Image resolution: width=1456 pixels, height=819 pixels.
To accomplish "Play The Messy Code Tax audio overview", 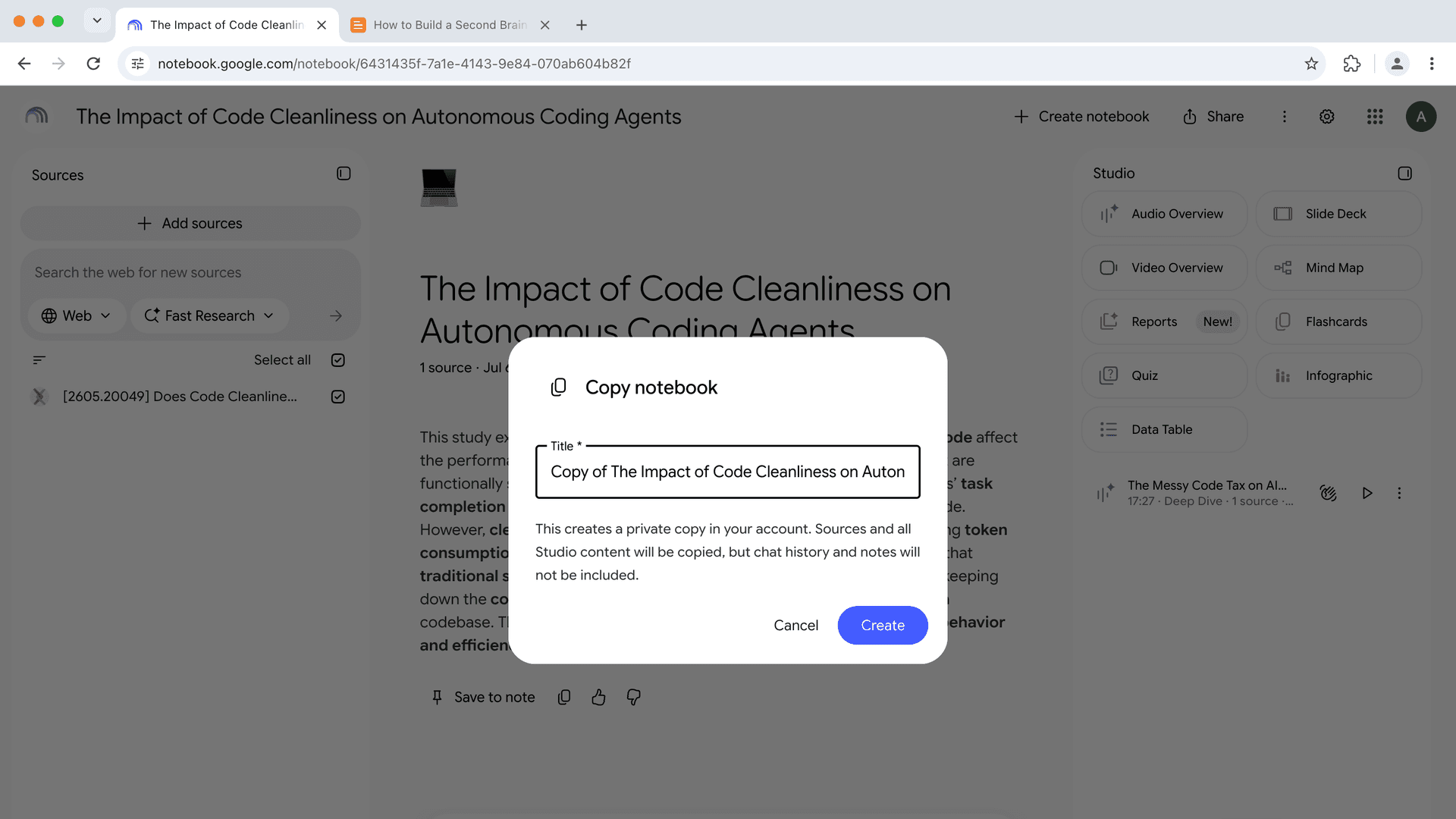I will 1367,493.
